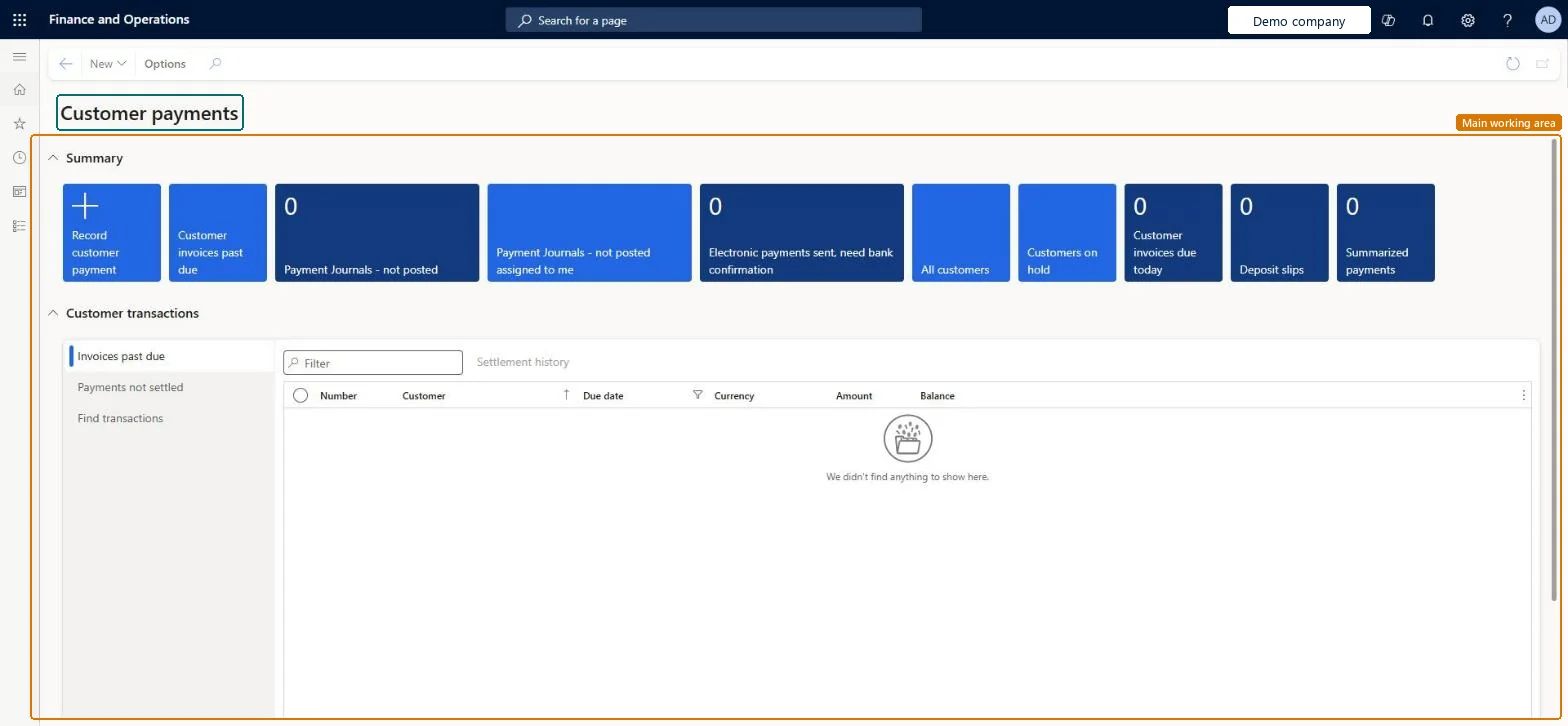Open notifications bell icon
This screenshot has width=1568, height=726.
click(1428, 20)
